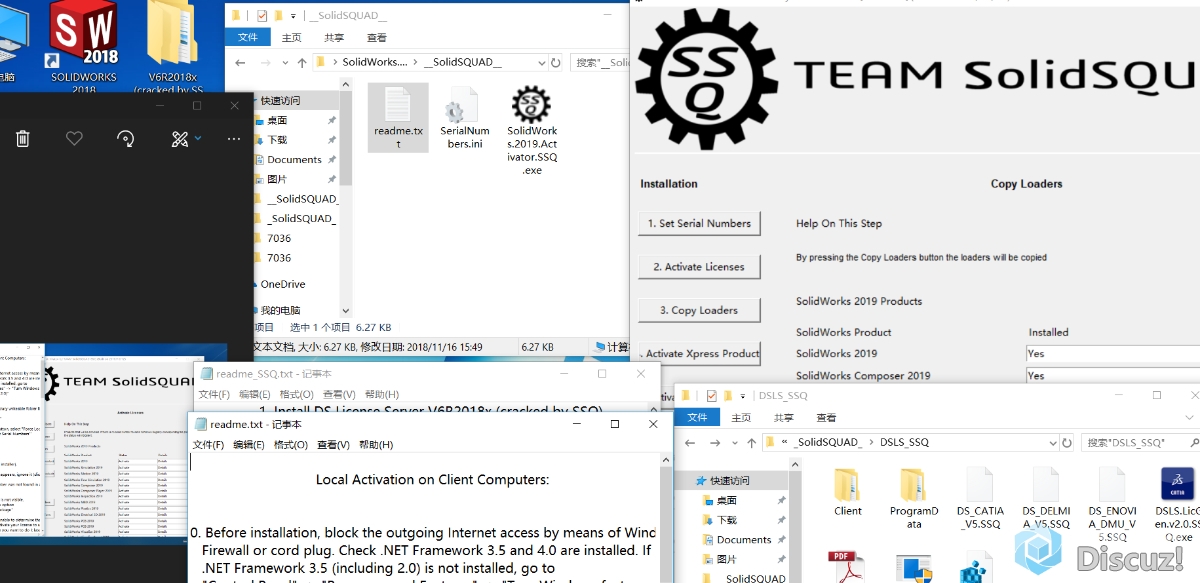Click search box in __SolidSQUAD__ Explorer

[602, 62]
